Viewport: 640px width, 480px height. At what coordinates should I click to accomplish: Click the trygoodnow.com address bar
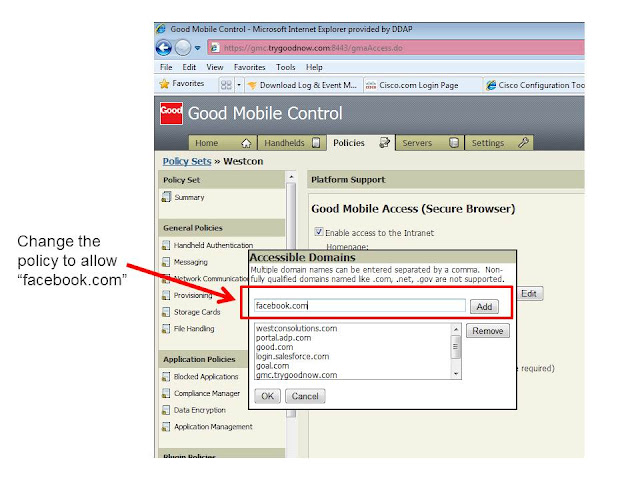tap(396, 48)
